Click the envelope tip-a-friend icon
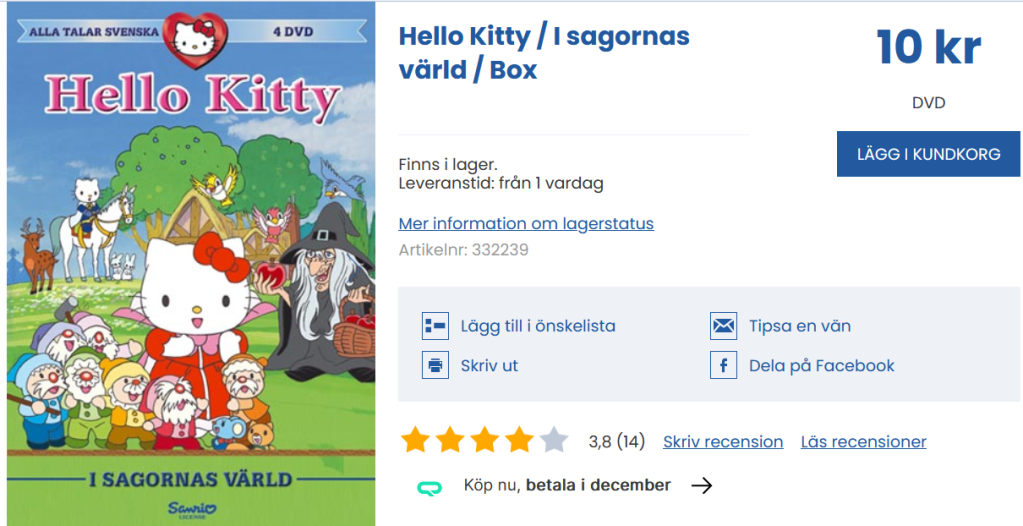The image size is (1023, 526). 723,326
